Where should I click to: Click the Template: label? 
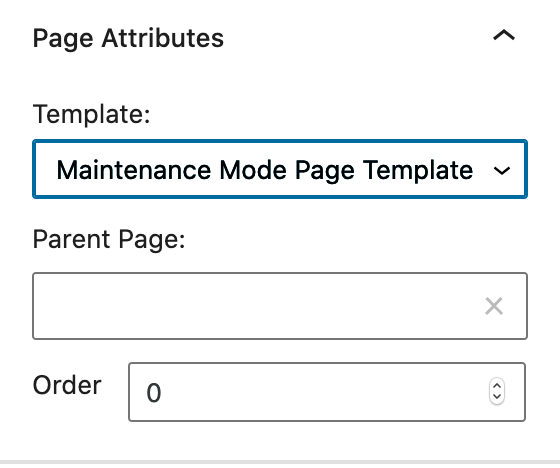[x=91, y=114]
